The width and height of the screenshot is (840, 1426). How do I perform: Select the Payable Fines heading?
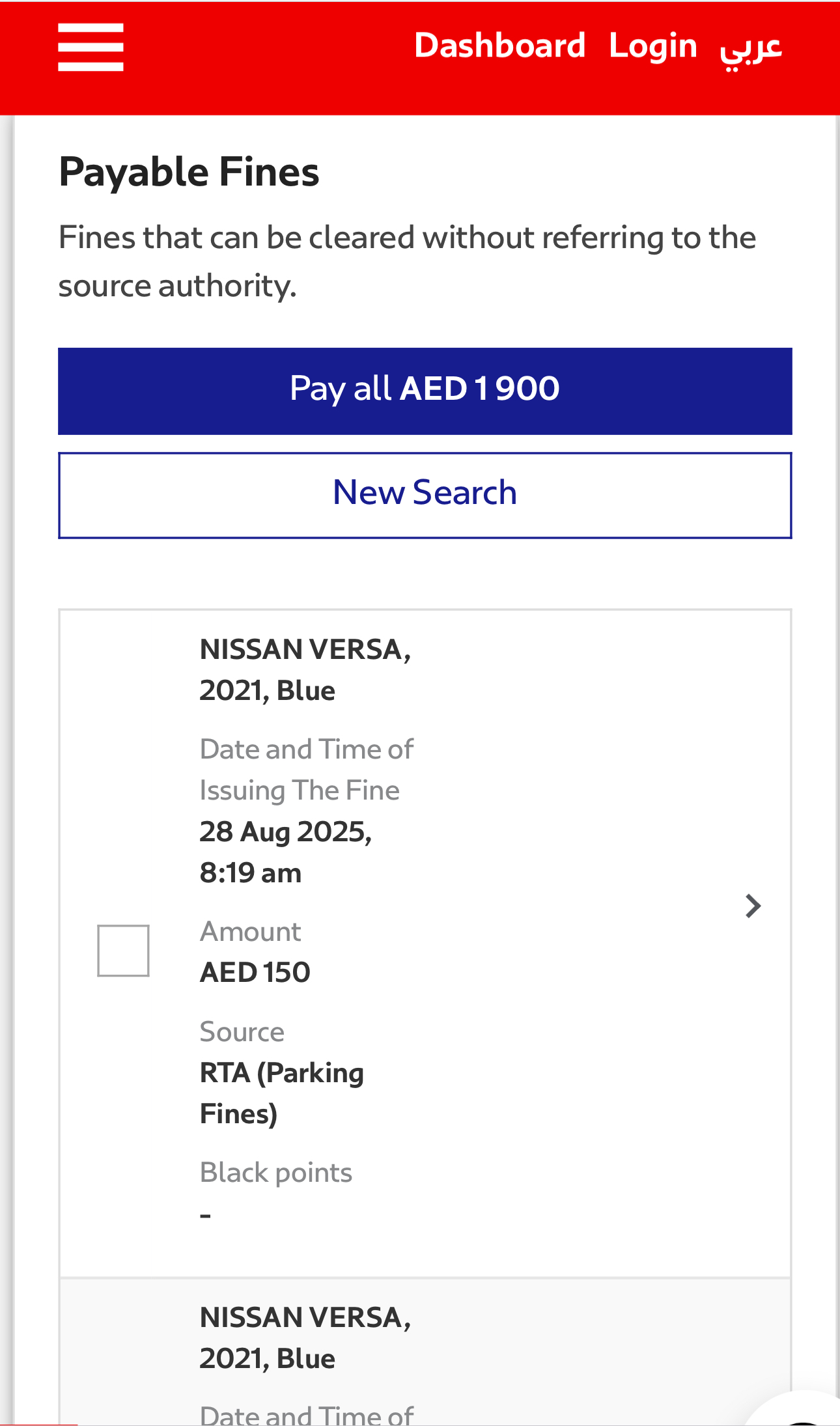click(189, 172)
